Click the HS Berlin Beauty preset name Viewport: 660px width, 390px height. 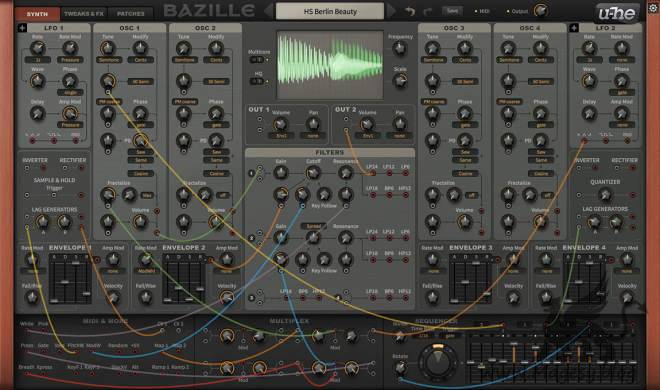tap(330, 11)
